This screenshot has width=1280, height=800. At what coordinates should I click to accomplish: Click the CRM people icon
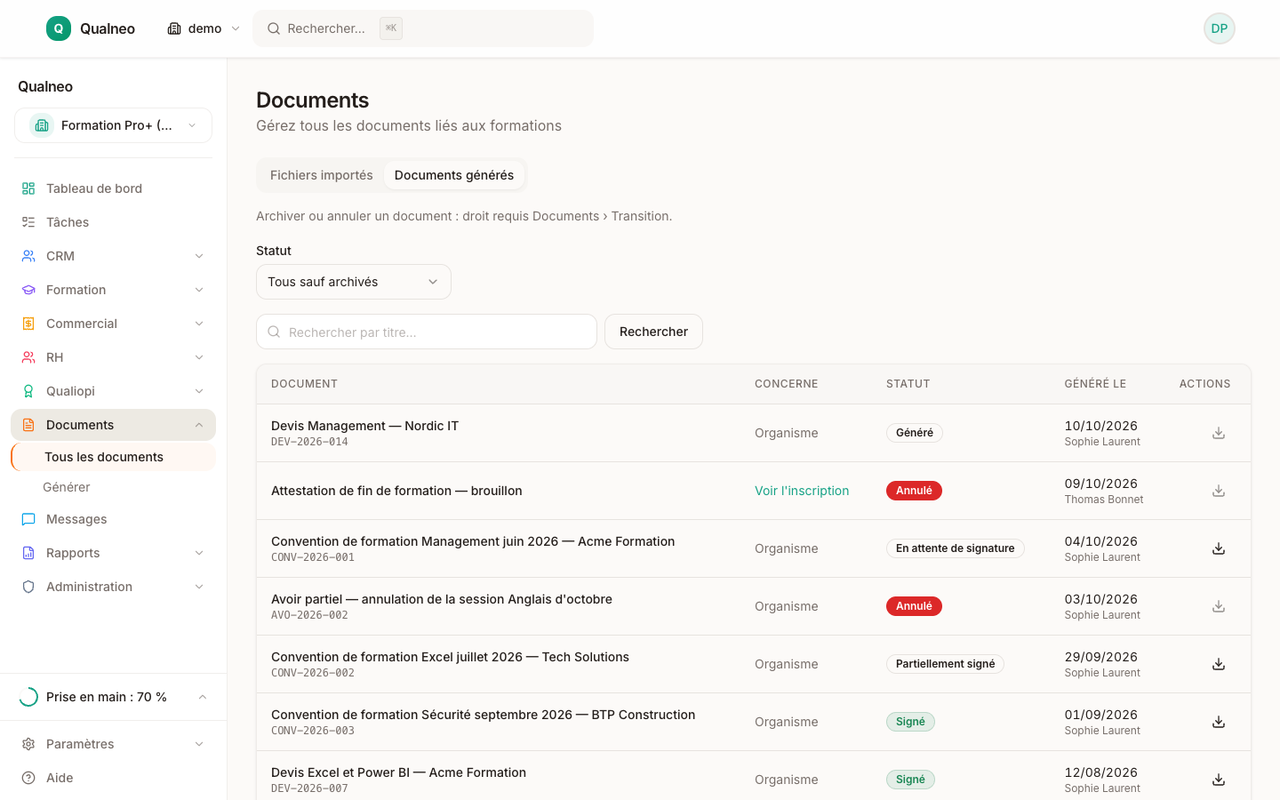pyautogui.click(x=28, y=256)
